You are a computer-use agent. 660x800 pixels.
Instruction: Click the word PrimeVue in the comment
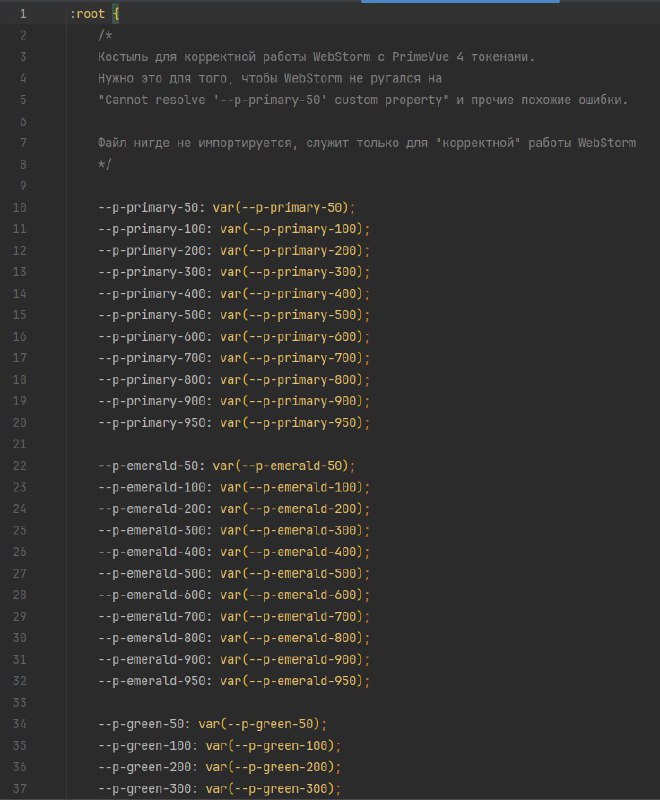420,57
